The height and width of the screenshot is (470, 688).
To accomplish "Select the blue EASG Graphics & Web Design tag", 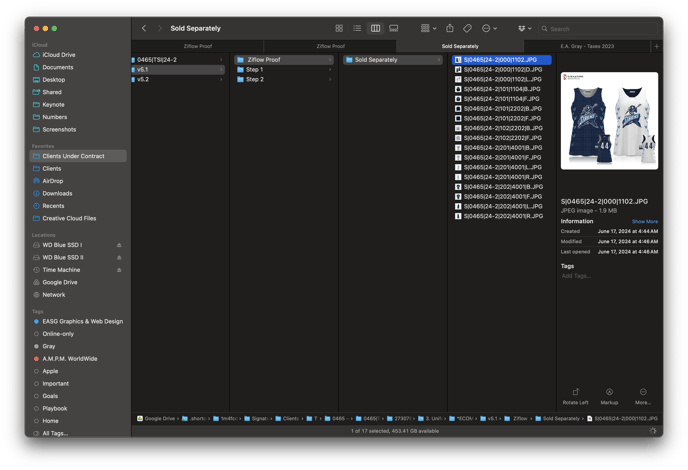I will coord(82,321).
